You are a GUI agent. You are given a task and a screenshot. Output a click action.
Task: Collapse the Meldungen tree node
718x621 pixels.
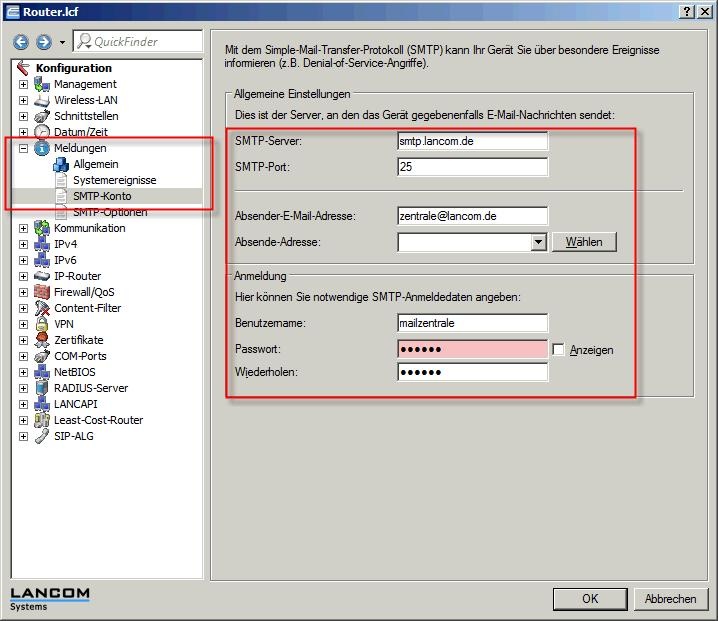tap(23, 148)
